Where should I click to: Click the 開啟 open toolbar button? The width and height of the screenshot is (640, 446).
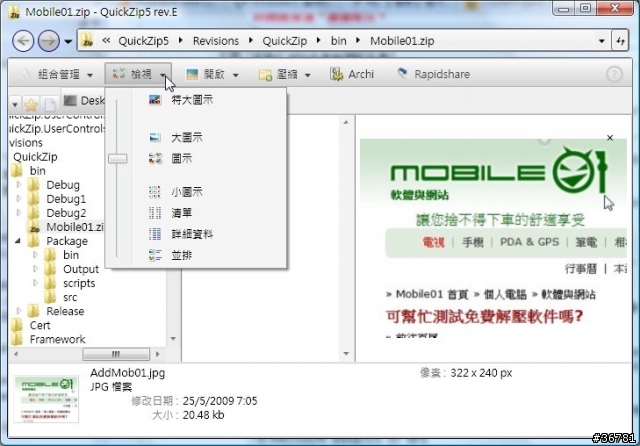pyautogui.click(x=207, y=74)
